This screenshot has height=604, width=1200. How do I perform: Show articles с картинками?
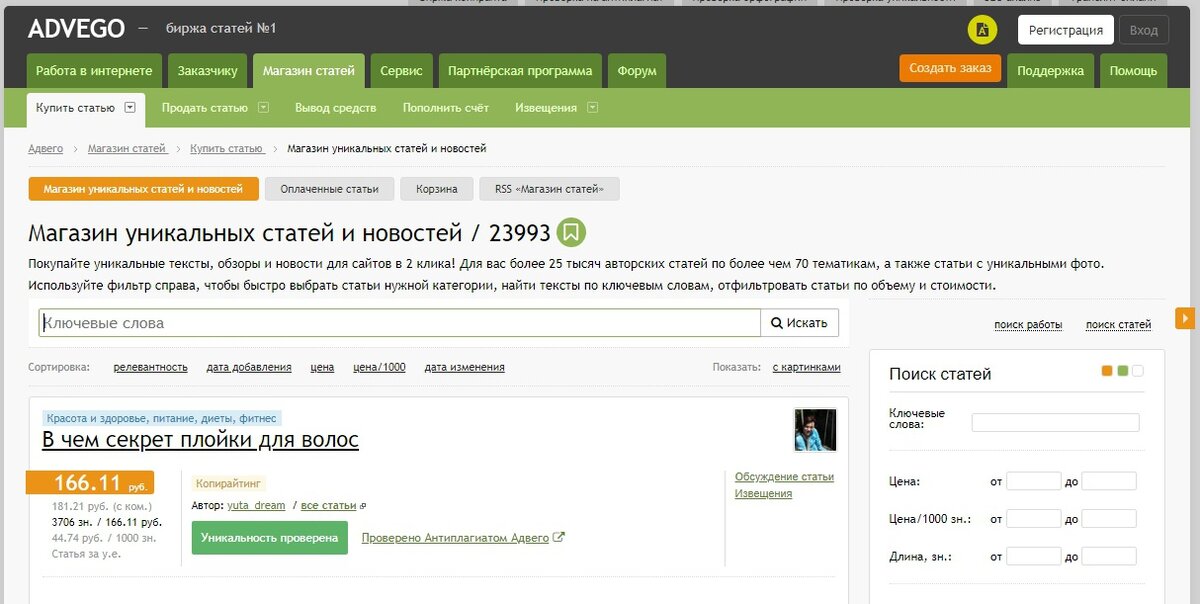pyautogui.click(x=807, y=367)
